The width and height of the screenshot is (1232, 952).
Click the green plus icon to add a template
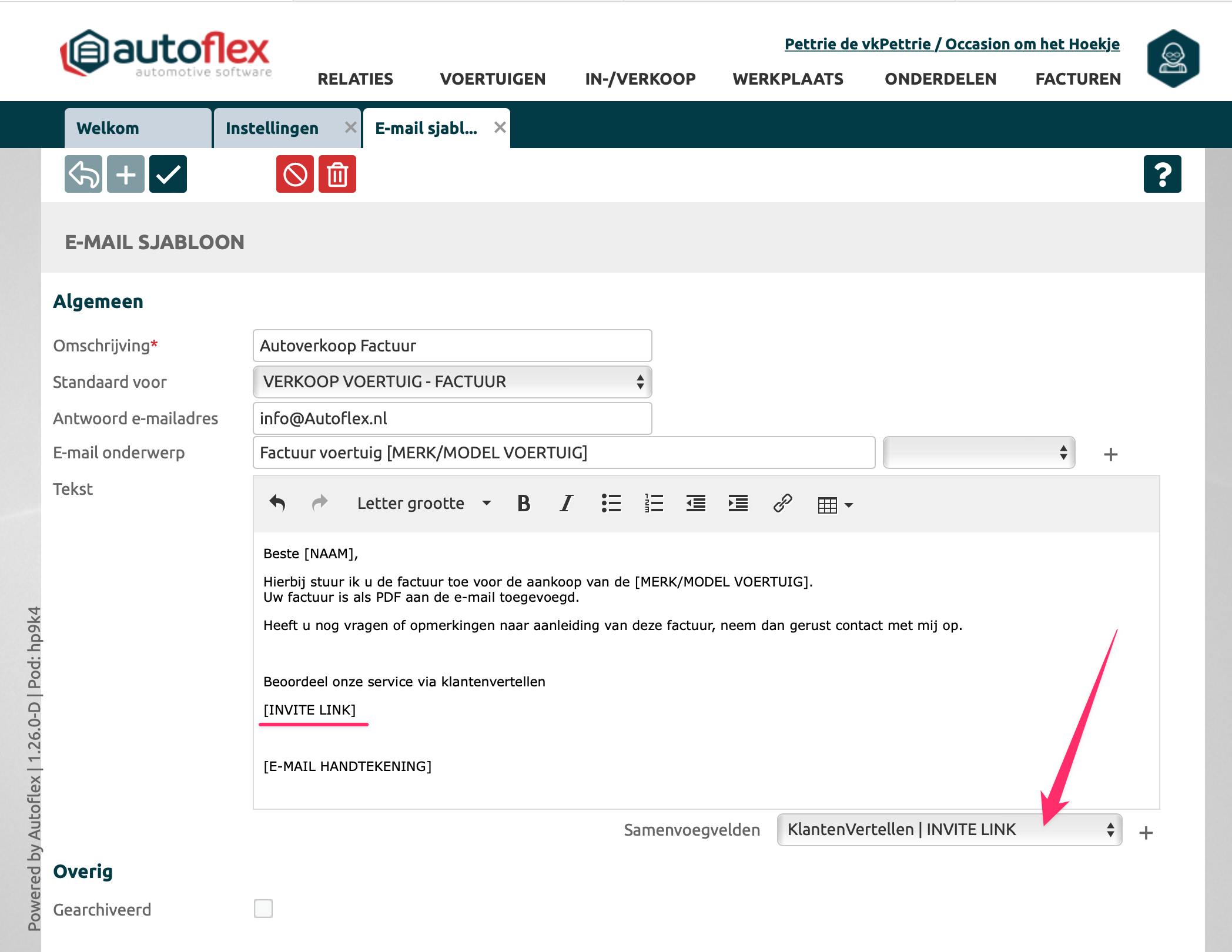coord(125,174)
